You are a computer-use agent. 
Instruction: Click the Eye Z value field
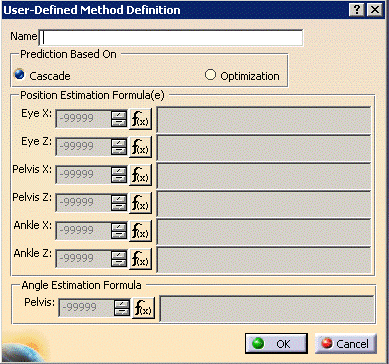pyautogui.click(x=83, y=147)
